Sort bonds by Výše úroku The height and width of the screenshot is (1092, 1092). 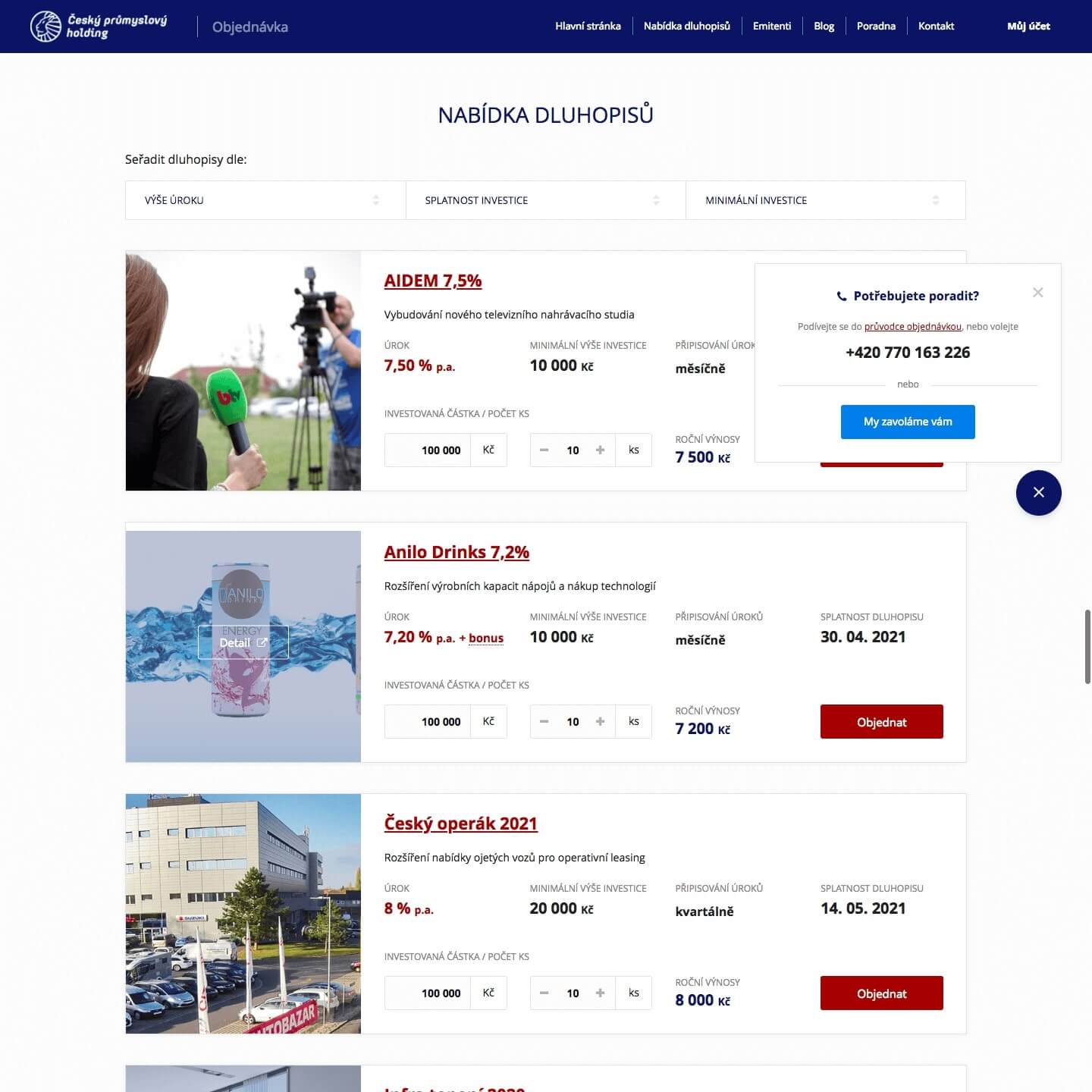click(x=265, y=200)
